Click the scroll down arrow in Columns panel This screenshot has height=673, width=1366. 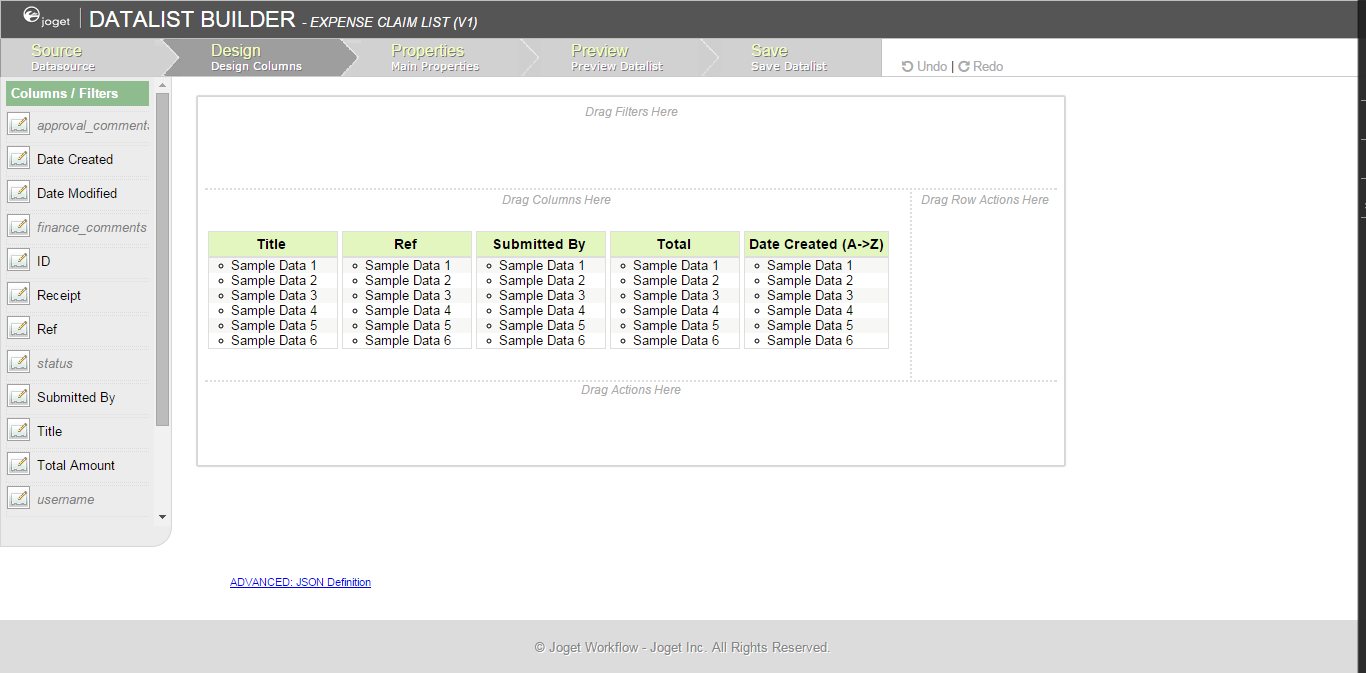point(163,517)
